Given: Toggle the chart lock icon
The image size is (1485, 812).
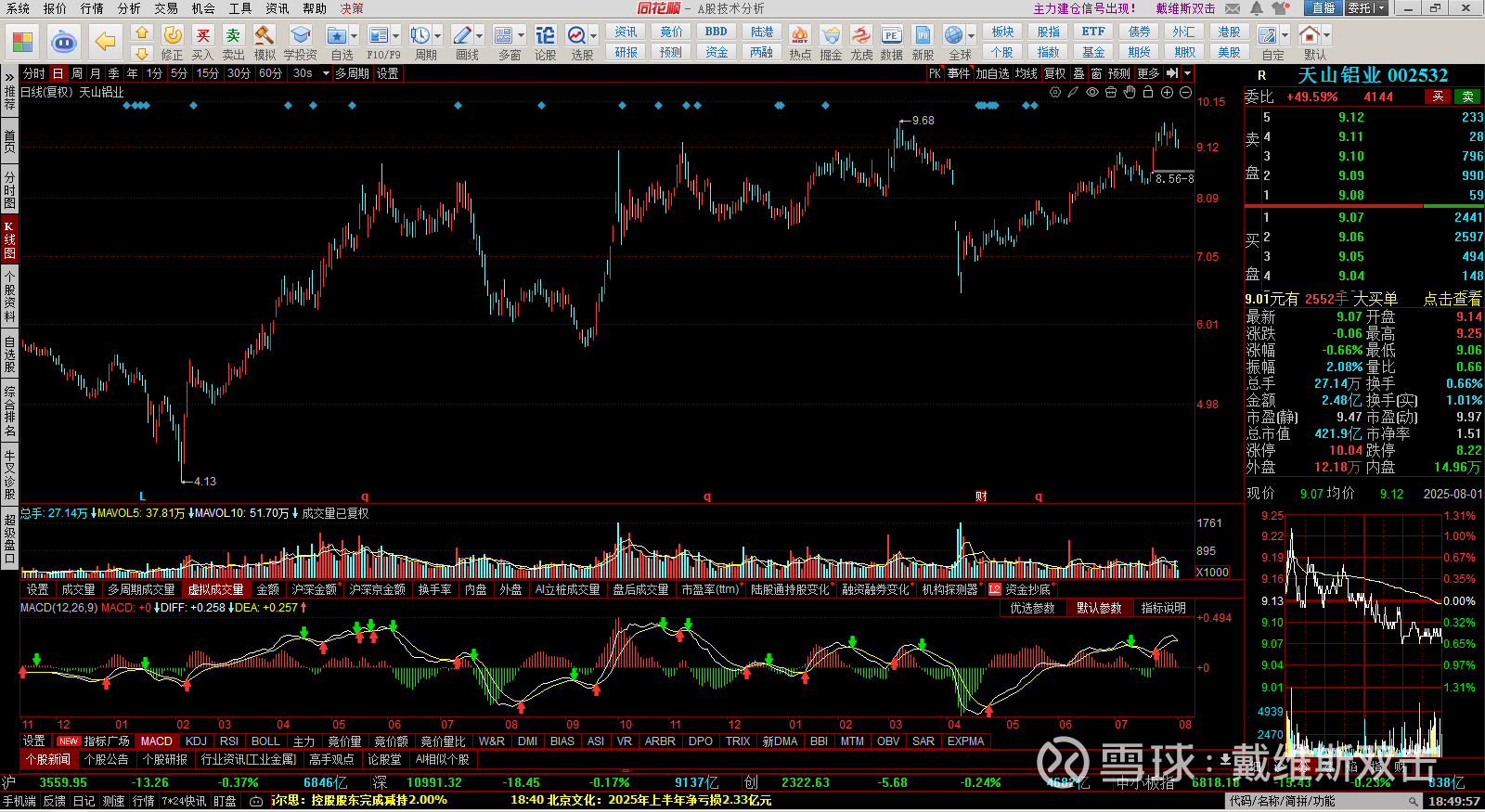Looking at the screenshot, I should [1148, 92].
